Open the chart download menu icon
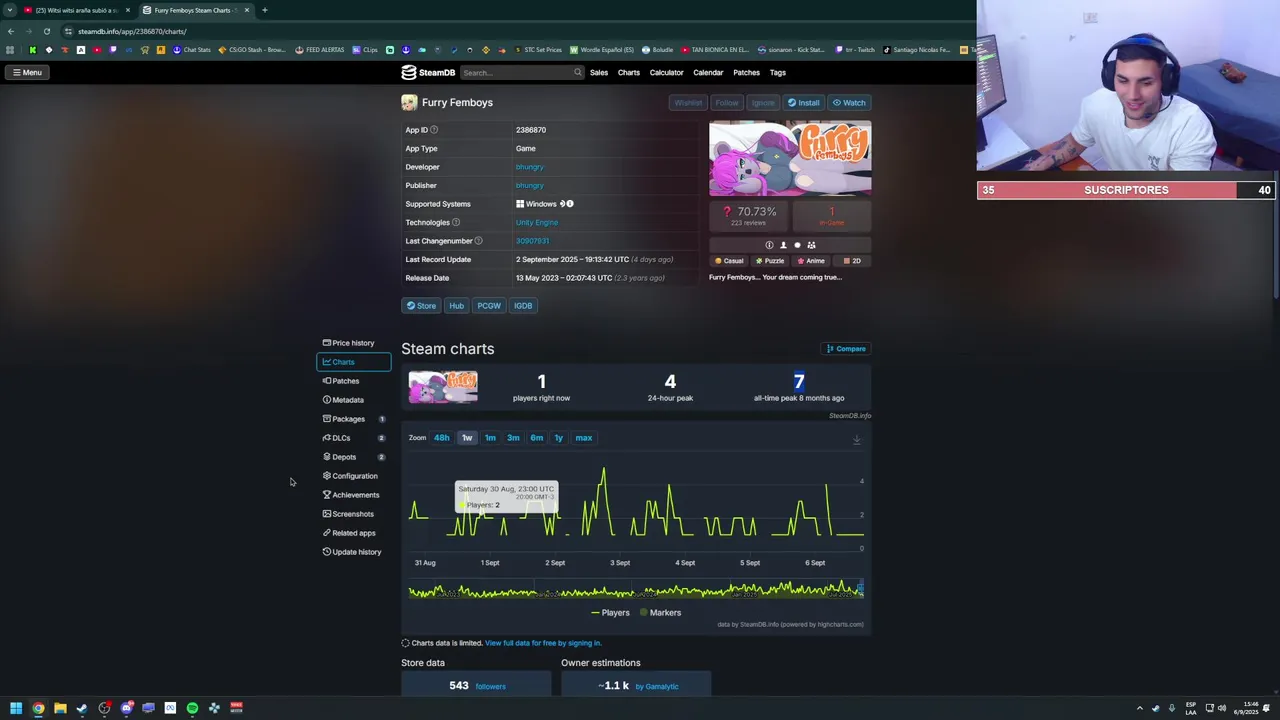Screen dimensions: 1280x720 pyautogui.click(x=857, y=440)
